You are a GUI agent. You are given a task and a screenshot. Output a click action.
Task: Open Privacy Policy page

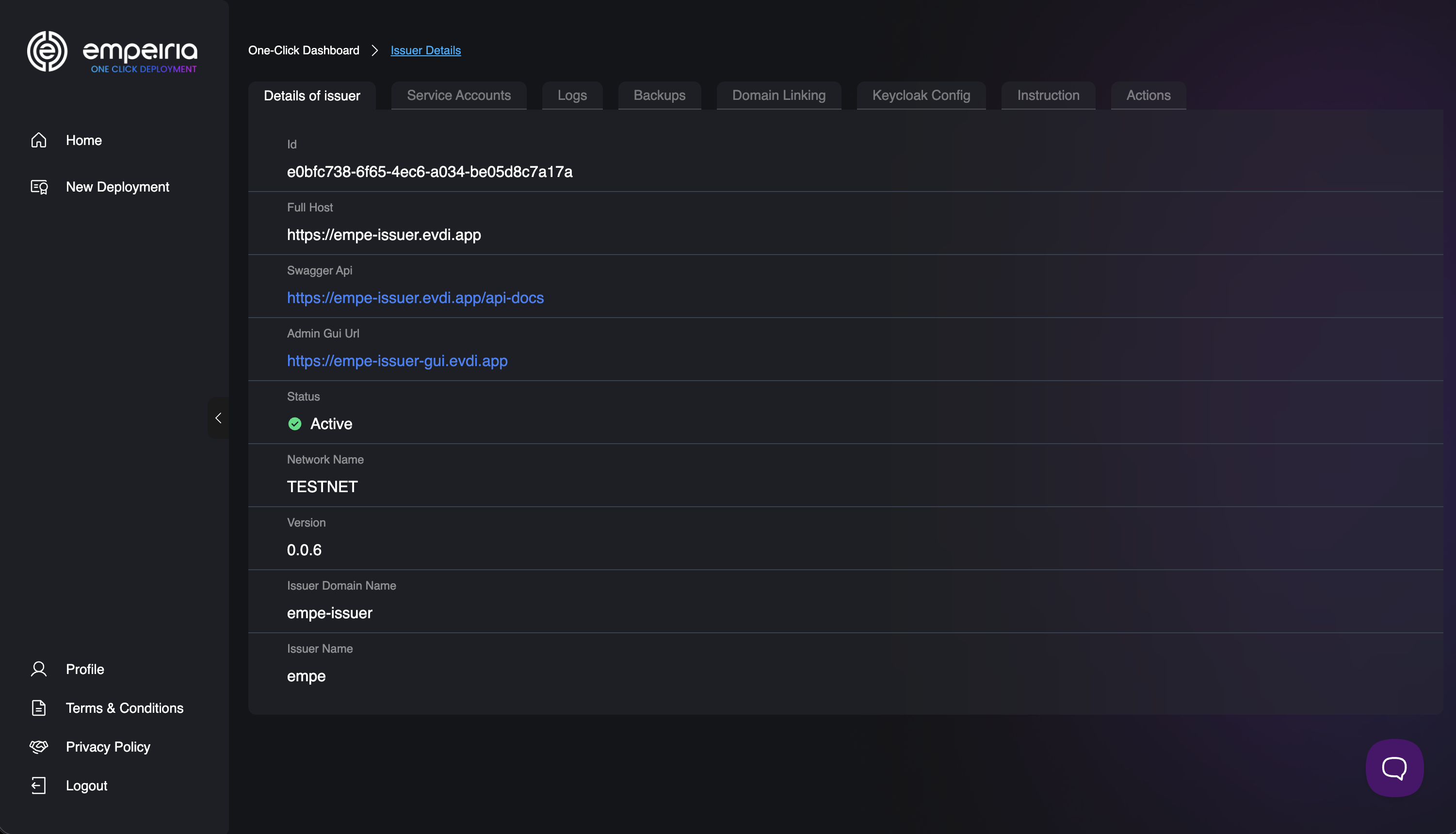(108, 747)
